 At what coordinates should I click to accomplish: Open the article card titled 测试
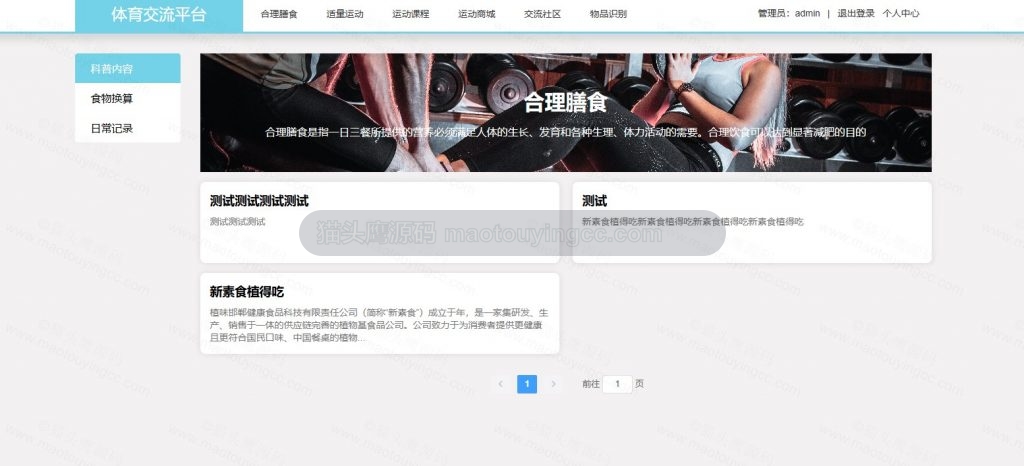752,223
